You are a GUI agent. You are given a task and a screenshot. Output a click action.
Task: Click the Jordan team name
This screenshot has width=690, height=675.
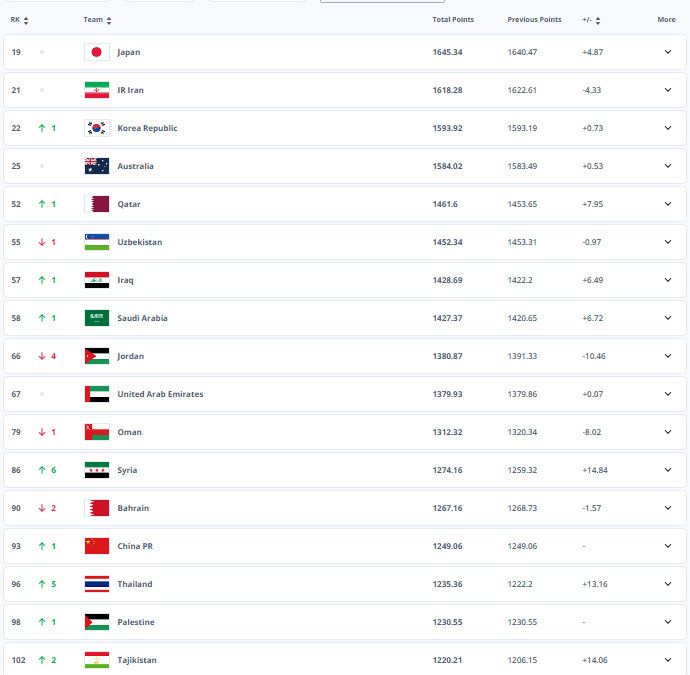click(x=130, y=356)
